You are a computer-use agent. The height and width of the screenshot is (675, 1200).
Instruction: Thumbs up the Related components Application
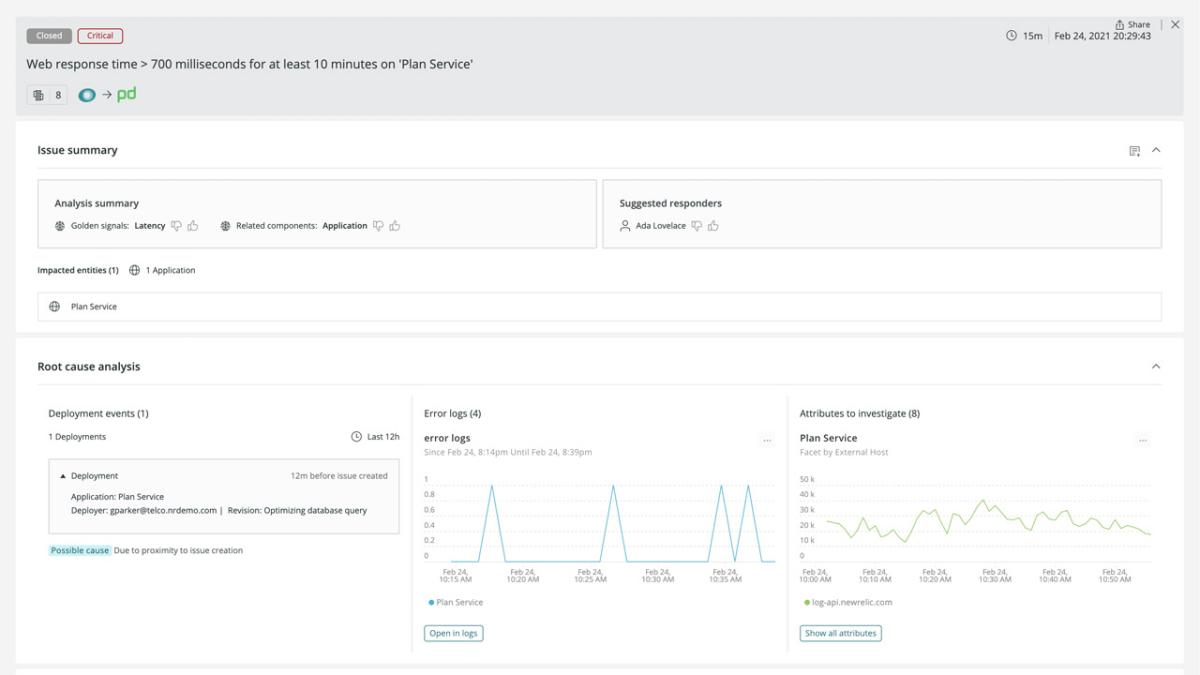pos(395,226)
